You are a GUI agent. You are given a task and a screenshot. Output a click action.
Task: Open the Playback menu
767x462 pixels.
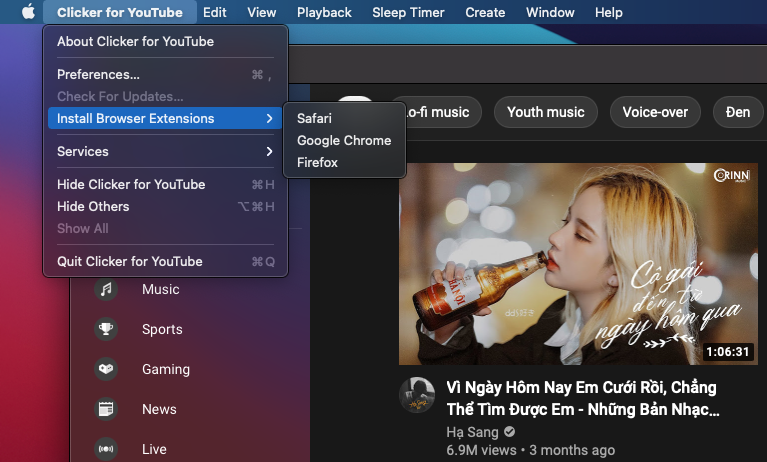coord(324,12)
